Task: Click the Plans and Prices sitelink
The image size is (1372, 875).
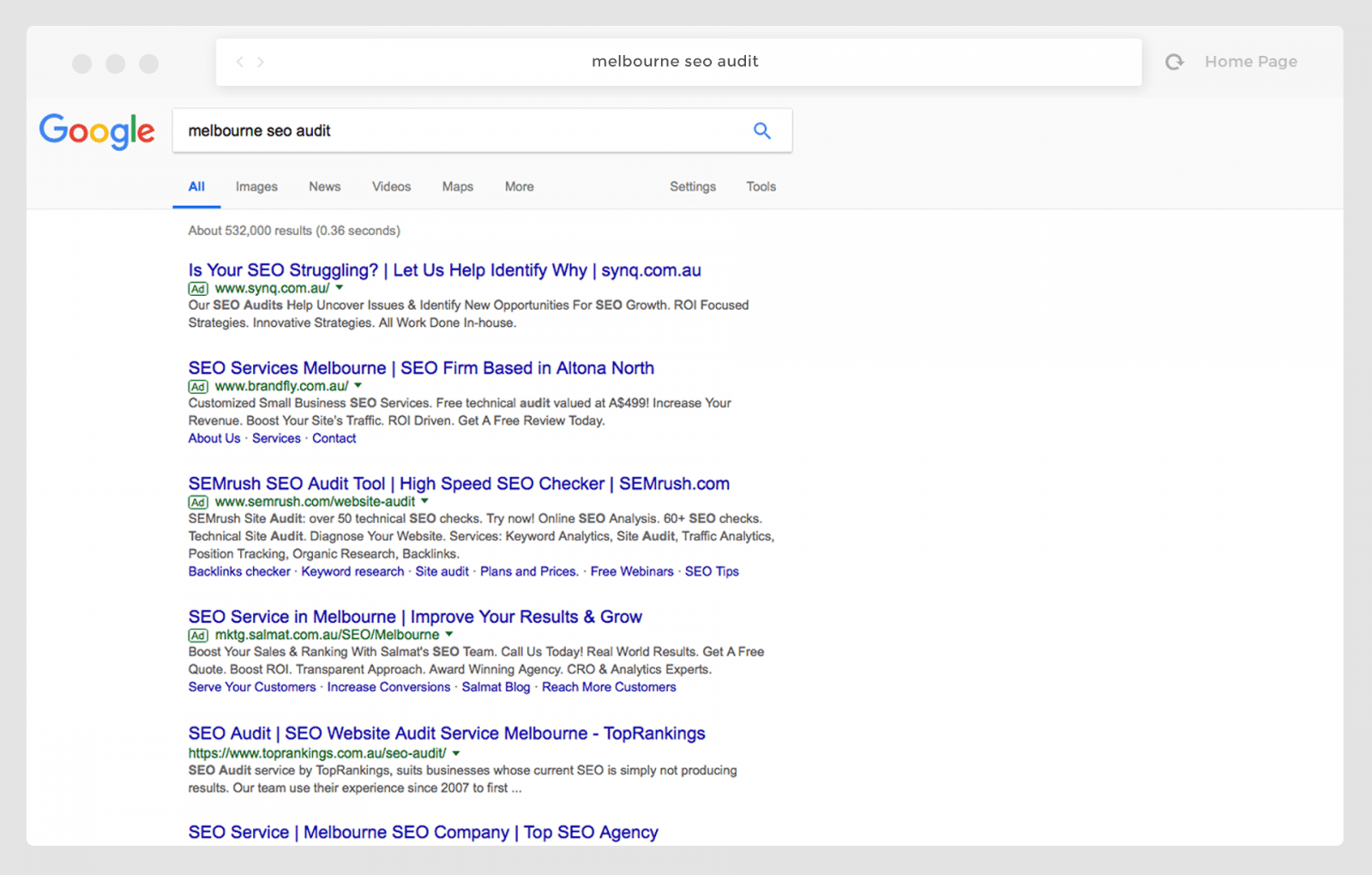Action: 529,571
